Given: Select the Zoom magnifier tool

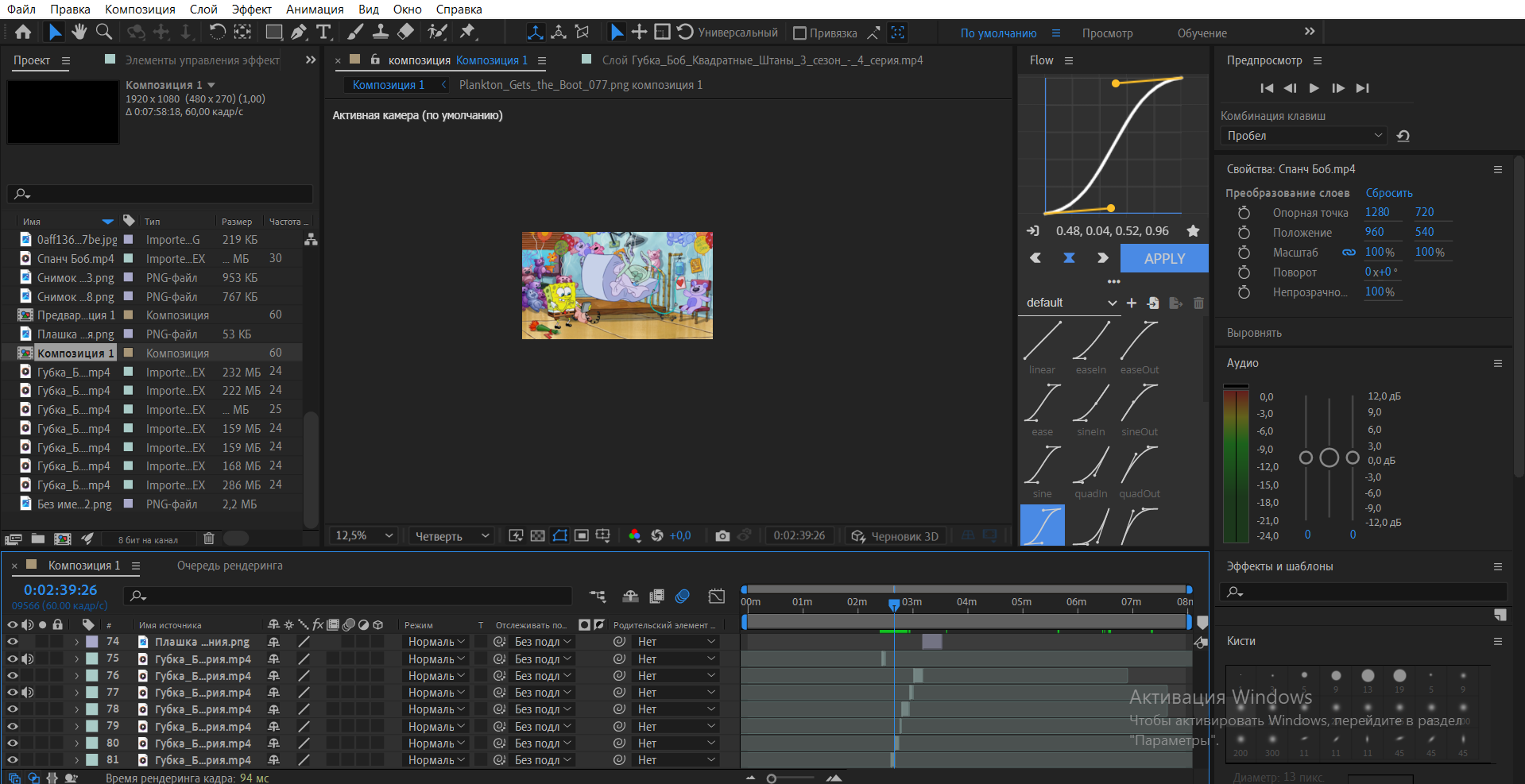Looking at the screenshot, I should 103,32.
